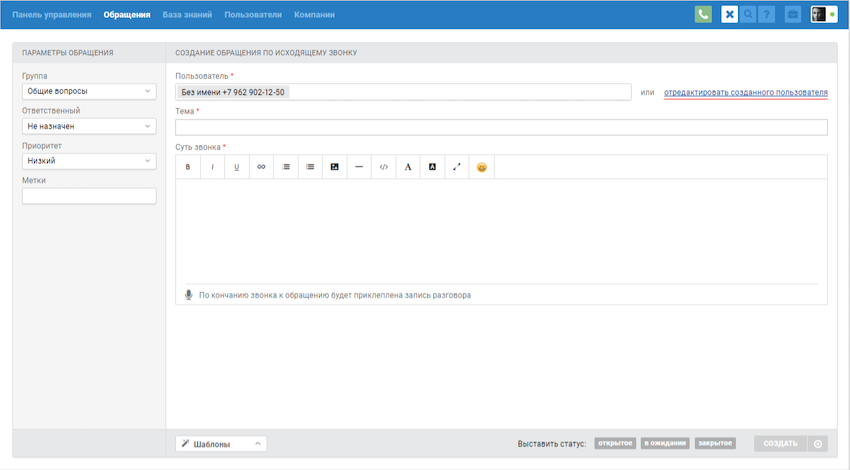Open help question mark icon
The image size is (850, 470).
(x=767, y=15)
